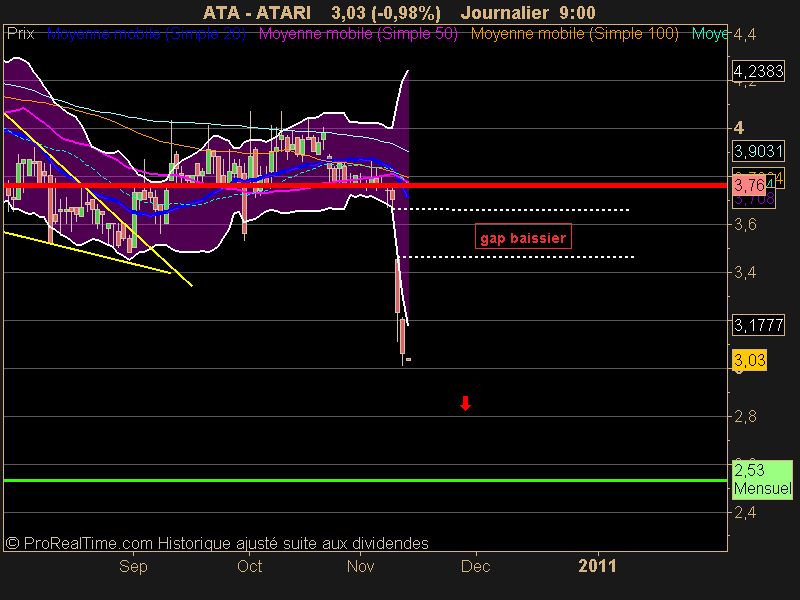Click the '3,03 (-0,98%)' quote in title

(x=386, y=13)
